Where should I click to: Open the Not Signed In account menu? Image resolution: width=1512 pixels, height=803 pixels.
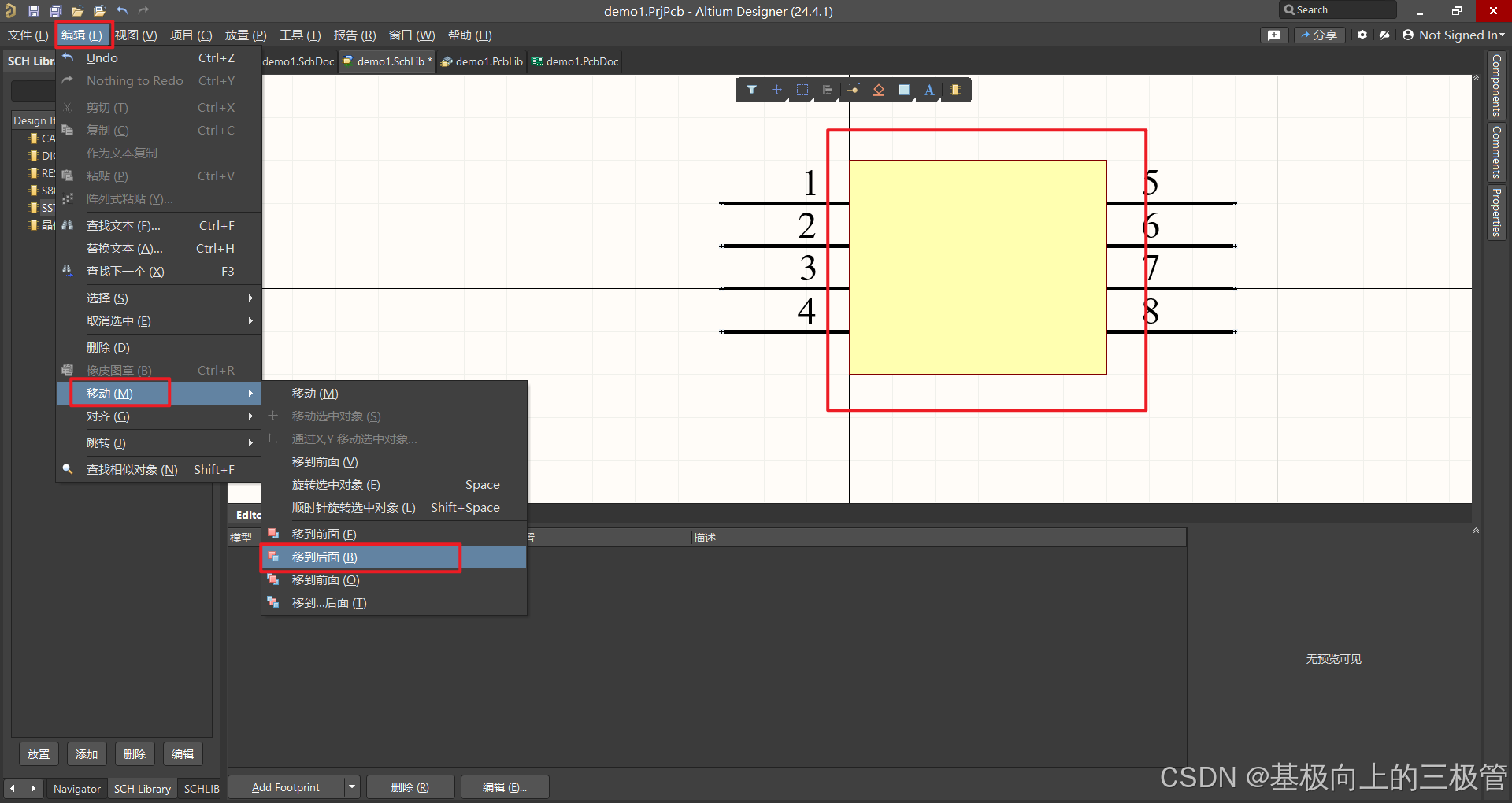click(1454, 35)
